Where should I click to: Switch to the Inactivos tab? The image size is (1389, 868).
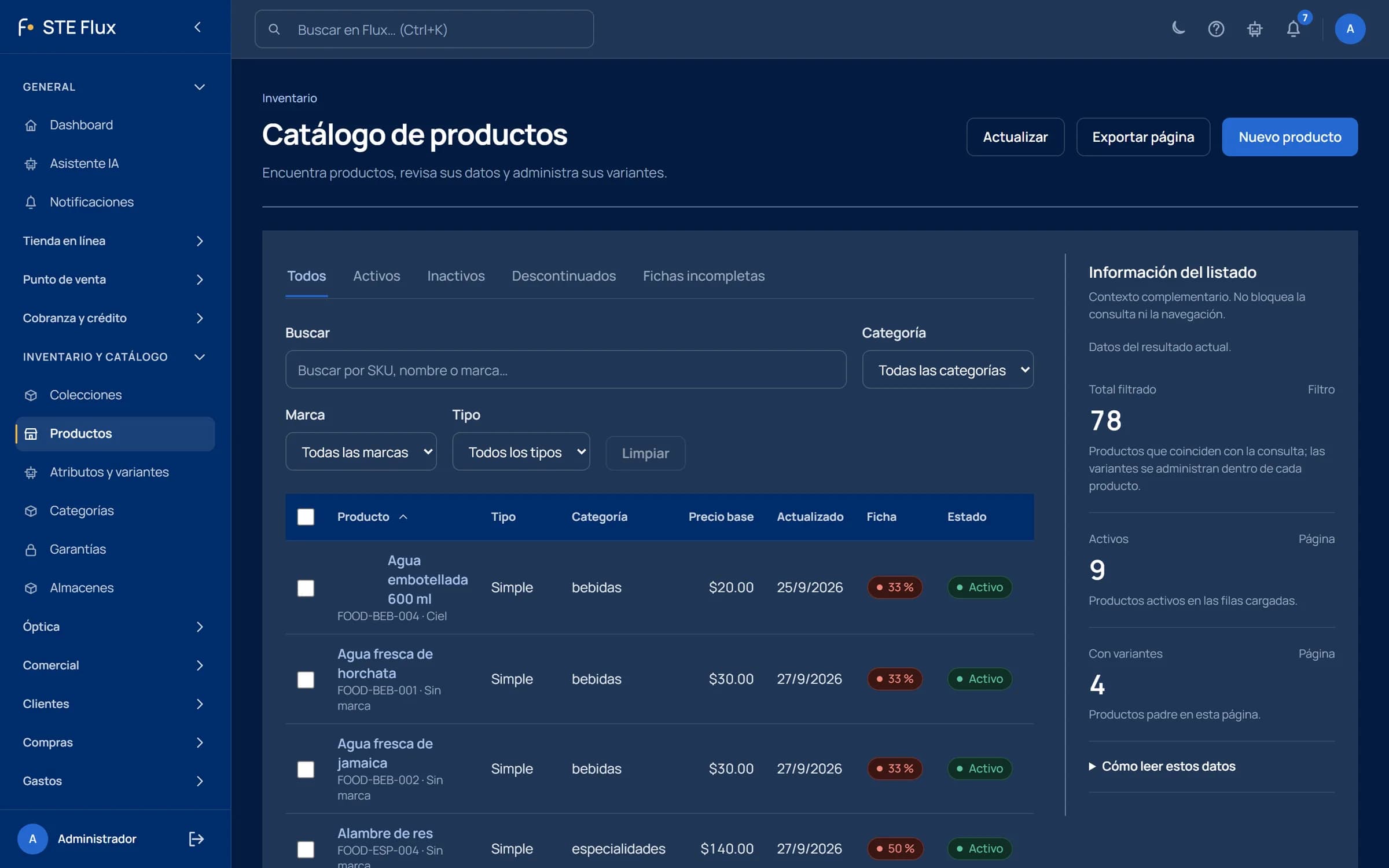(x=456, y=276)
